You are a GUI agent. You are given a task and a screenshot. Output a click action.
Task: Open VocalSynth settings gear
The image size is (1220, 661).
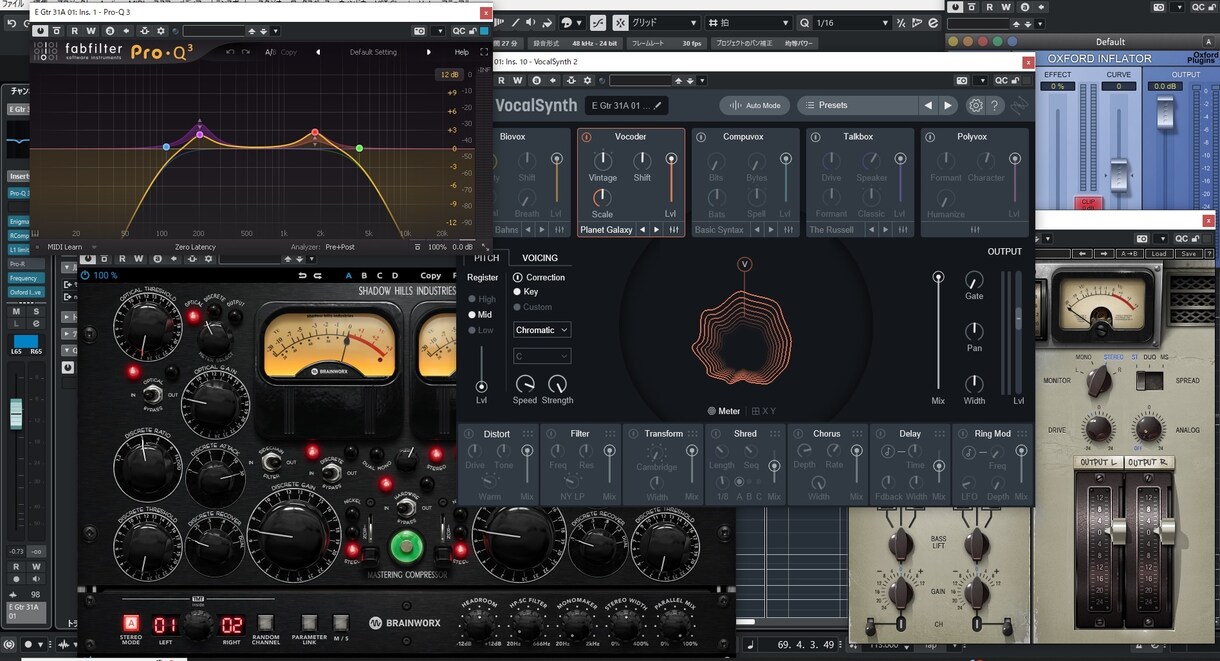[x=976, y=105]
